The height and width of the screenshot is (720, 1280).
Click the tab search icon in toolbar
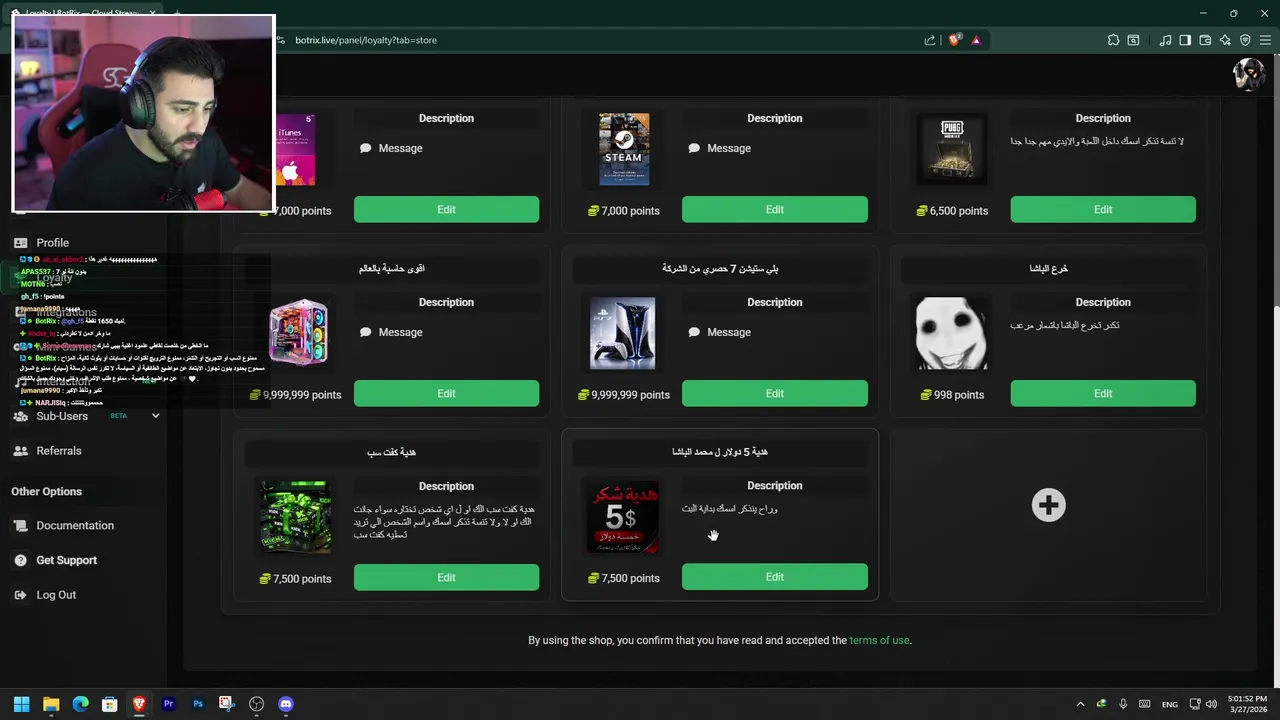click(1133, 40)
